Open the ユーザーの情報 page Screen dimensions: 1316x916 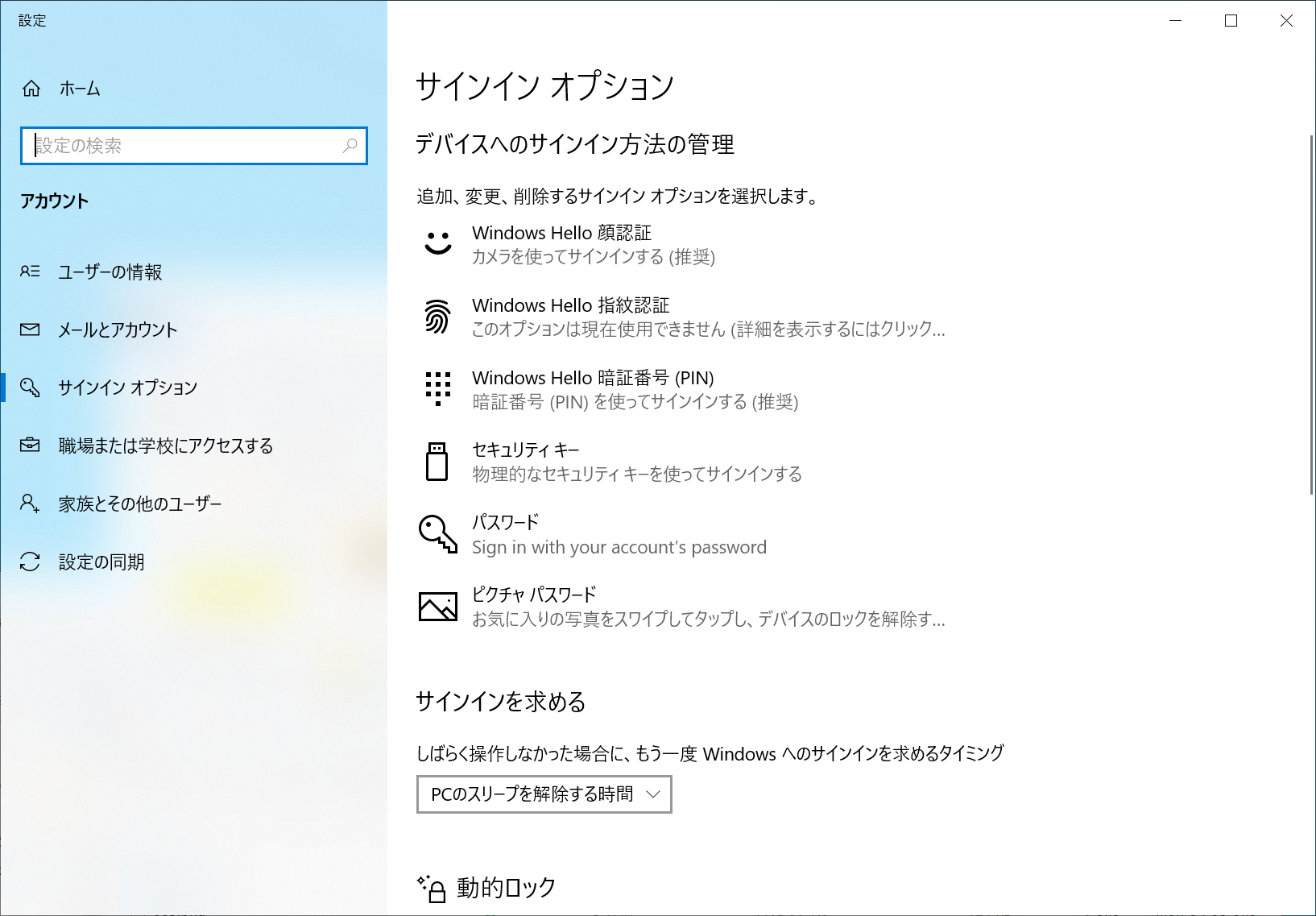coord(193,271)
